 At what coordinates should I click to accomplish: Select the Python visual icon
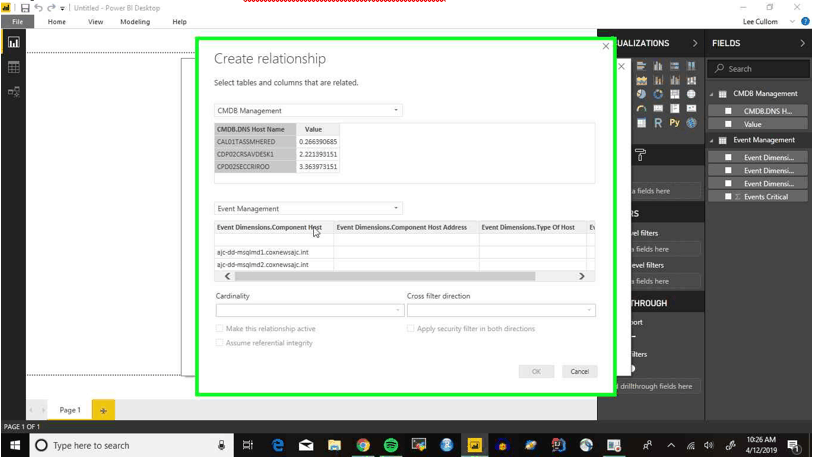(675, 123)
